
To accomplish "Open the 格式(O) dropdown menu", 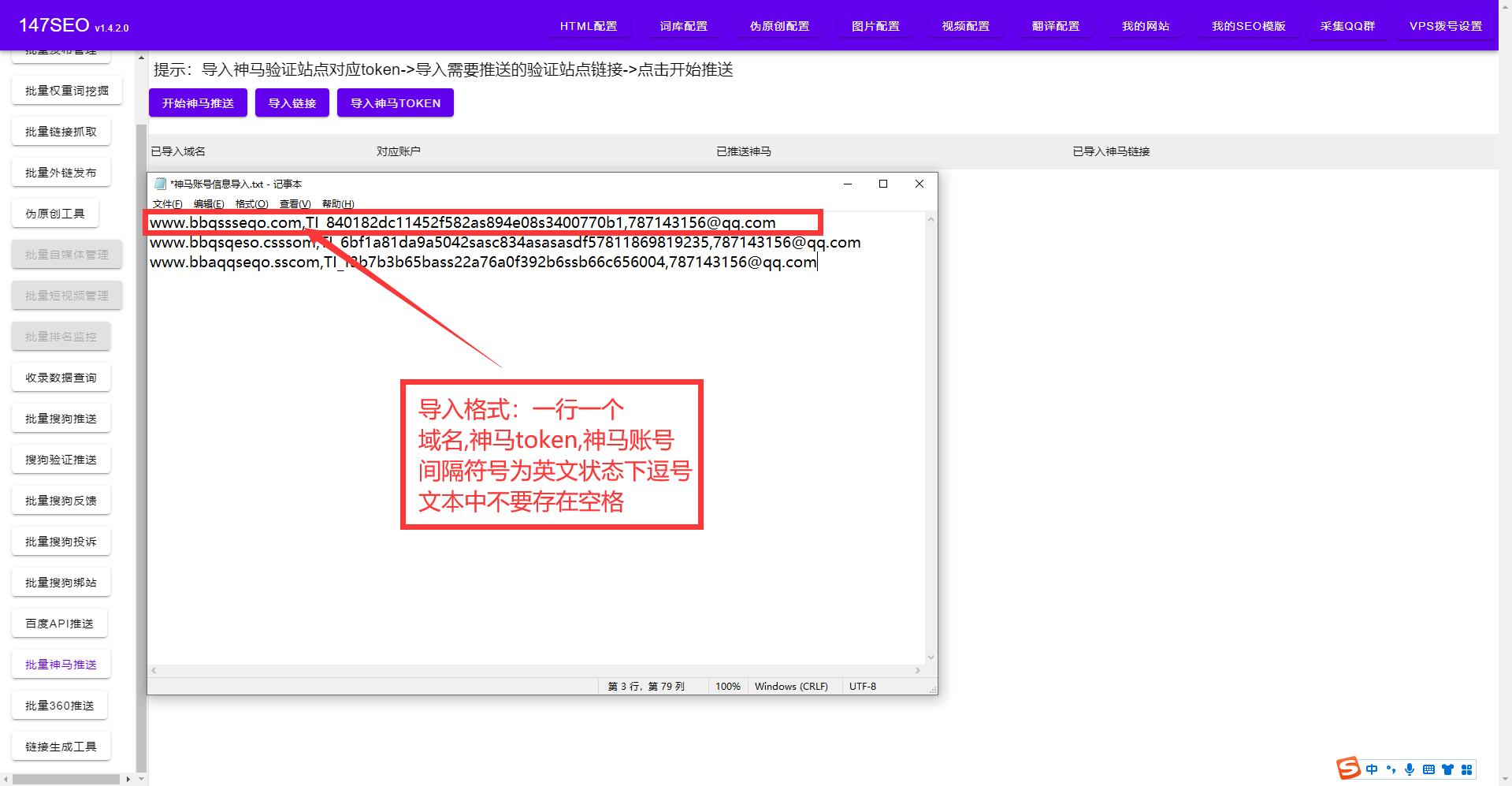I will tap(249, 203).
